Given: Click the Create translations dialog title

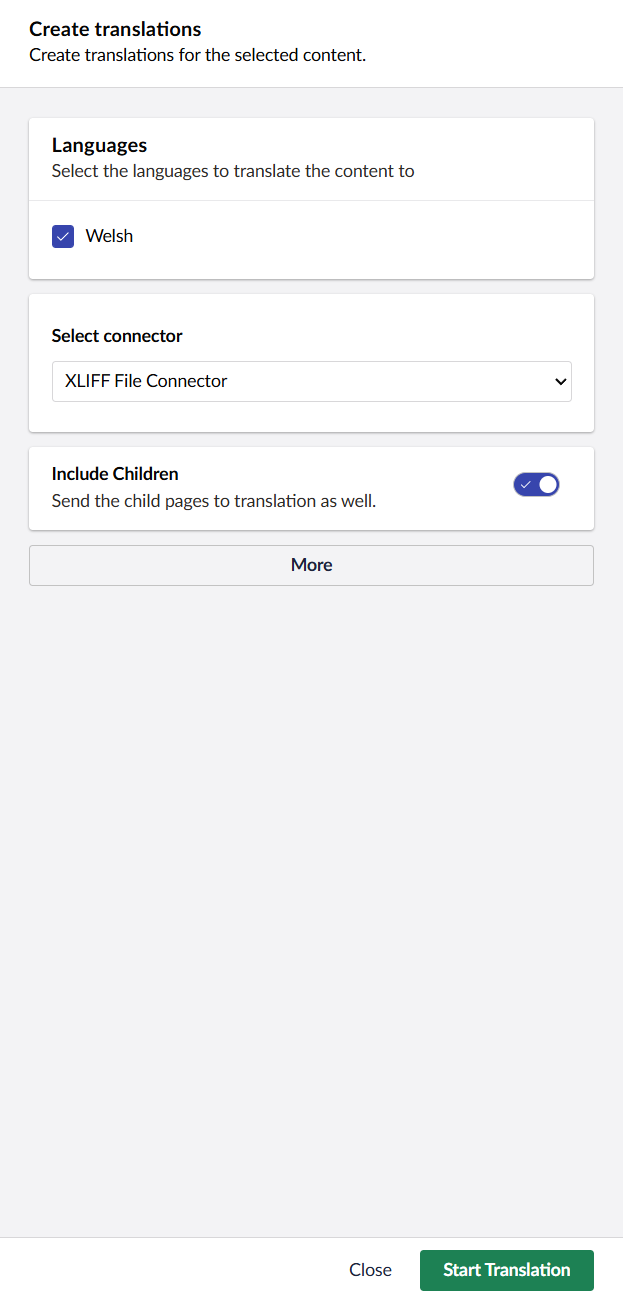Looking at the screenshot, I should pos(115,29).
